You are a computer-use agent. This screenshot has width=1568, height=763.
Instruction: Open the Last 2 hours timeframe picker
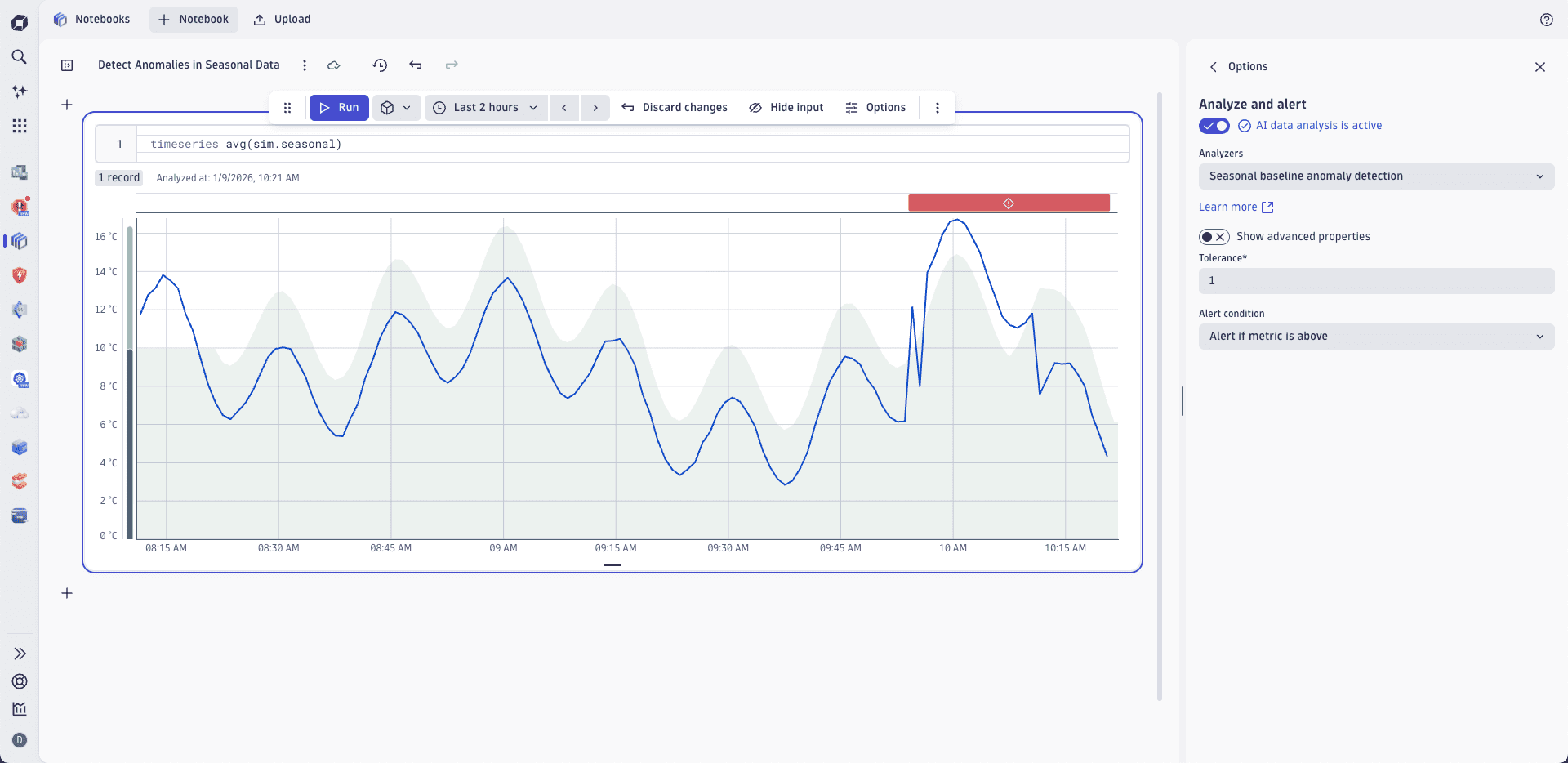point(485,107)
